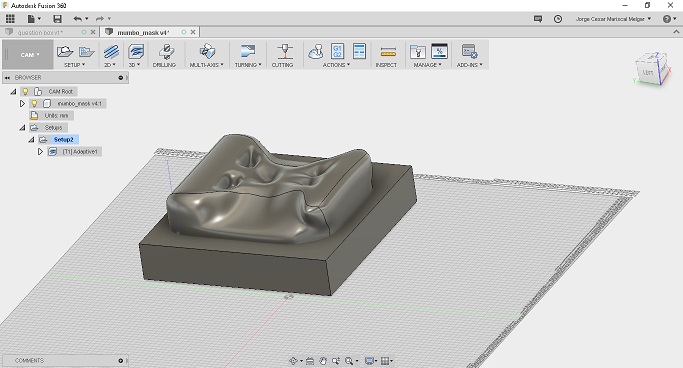Click the Look At tool
Image resolution: width=683 pixels, height=368 pixels.
point(310,361)
